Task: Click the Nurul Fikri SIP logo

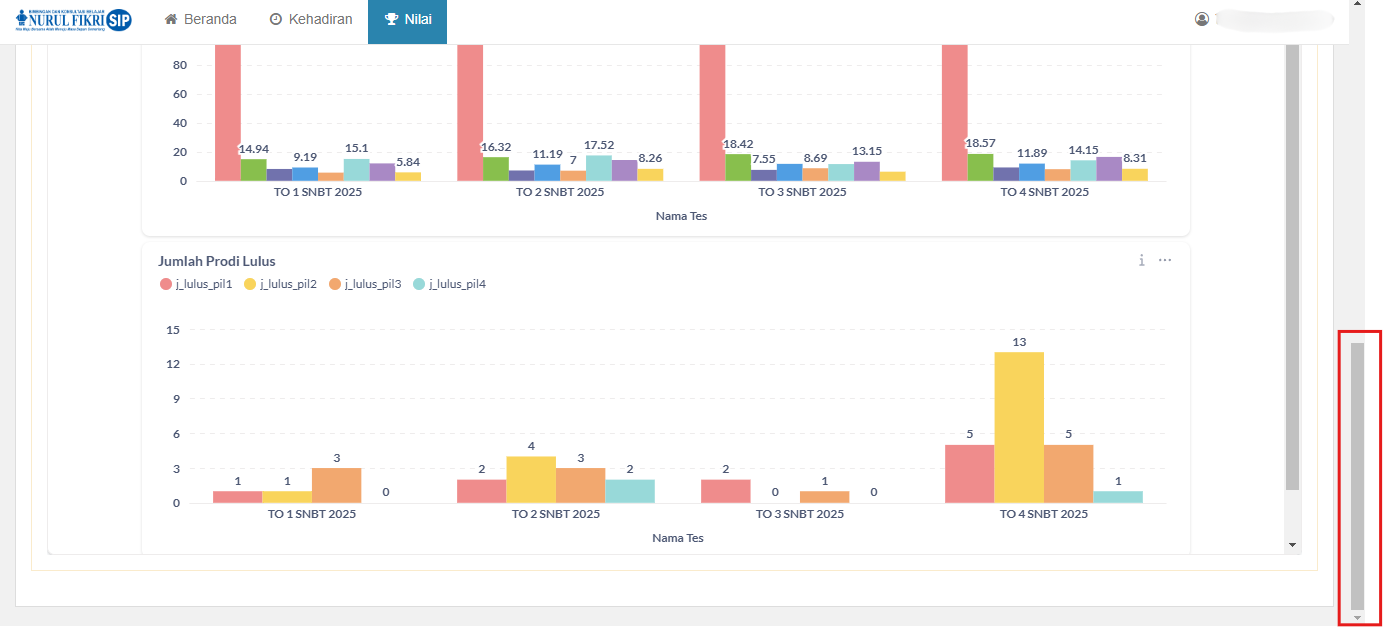Action: click(74, 20)
